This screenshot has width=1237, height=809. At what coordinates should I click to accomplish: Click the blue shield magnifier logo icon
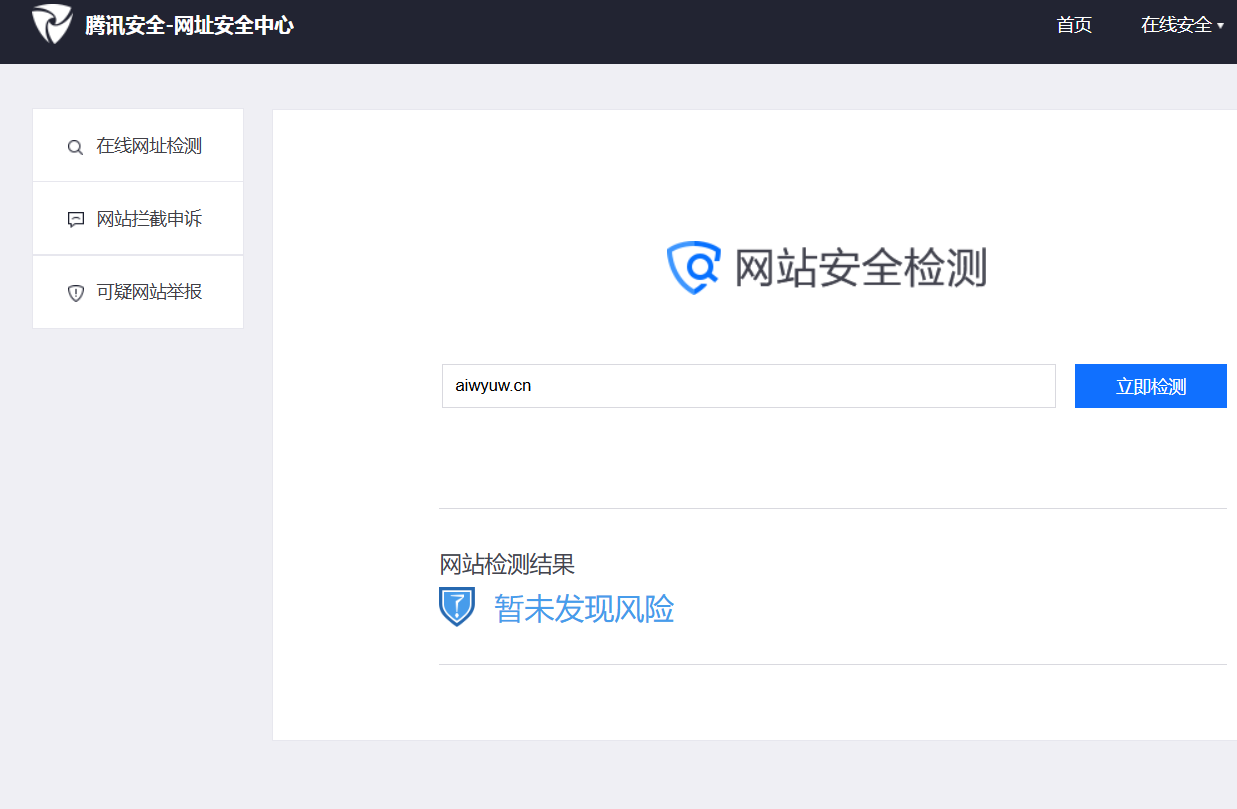[x=693, y=268]
